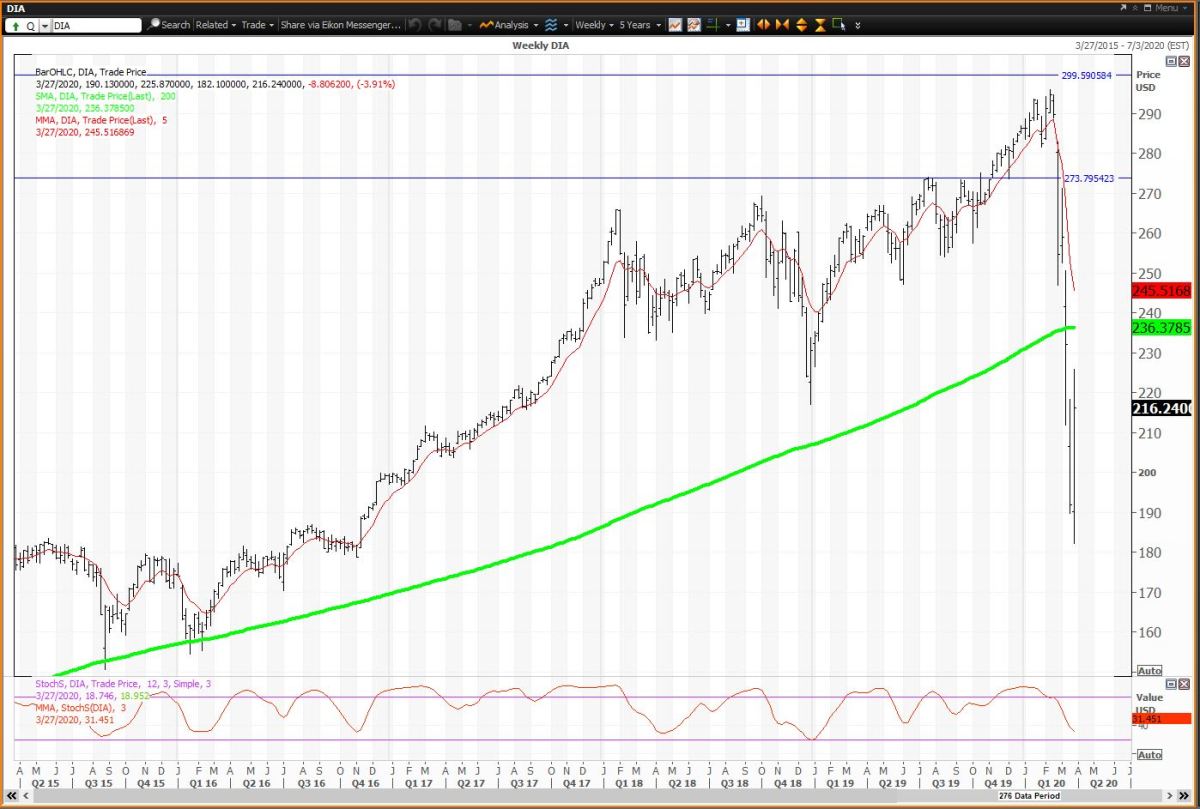Click the Search button with magnifier
Viewport: 1200px width, 809px height.
168,25
